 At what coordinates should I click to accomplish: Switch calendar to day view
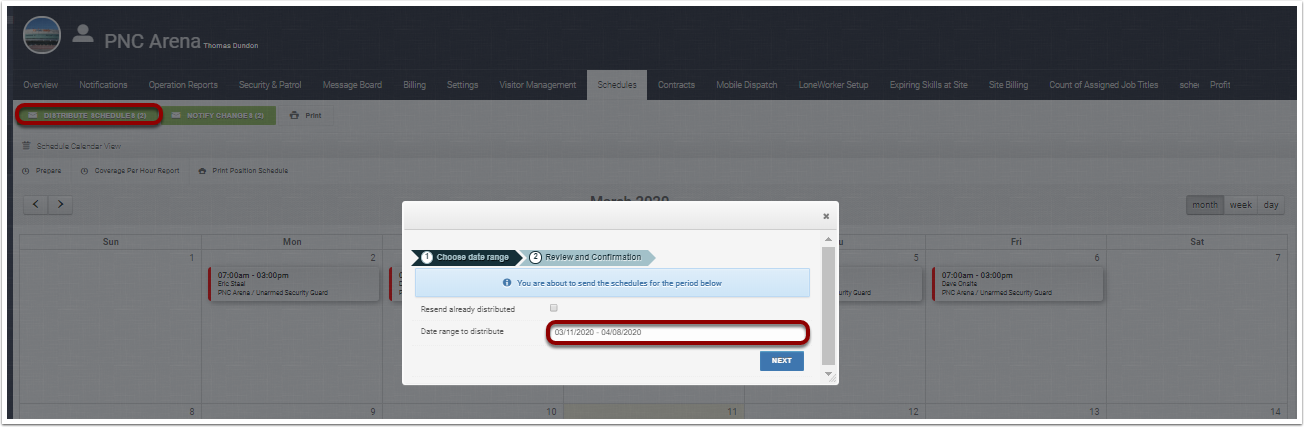(1271, 205)
